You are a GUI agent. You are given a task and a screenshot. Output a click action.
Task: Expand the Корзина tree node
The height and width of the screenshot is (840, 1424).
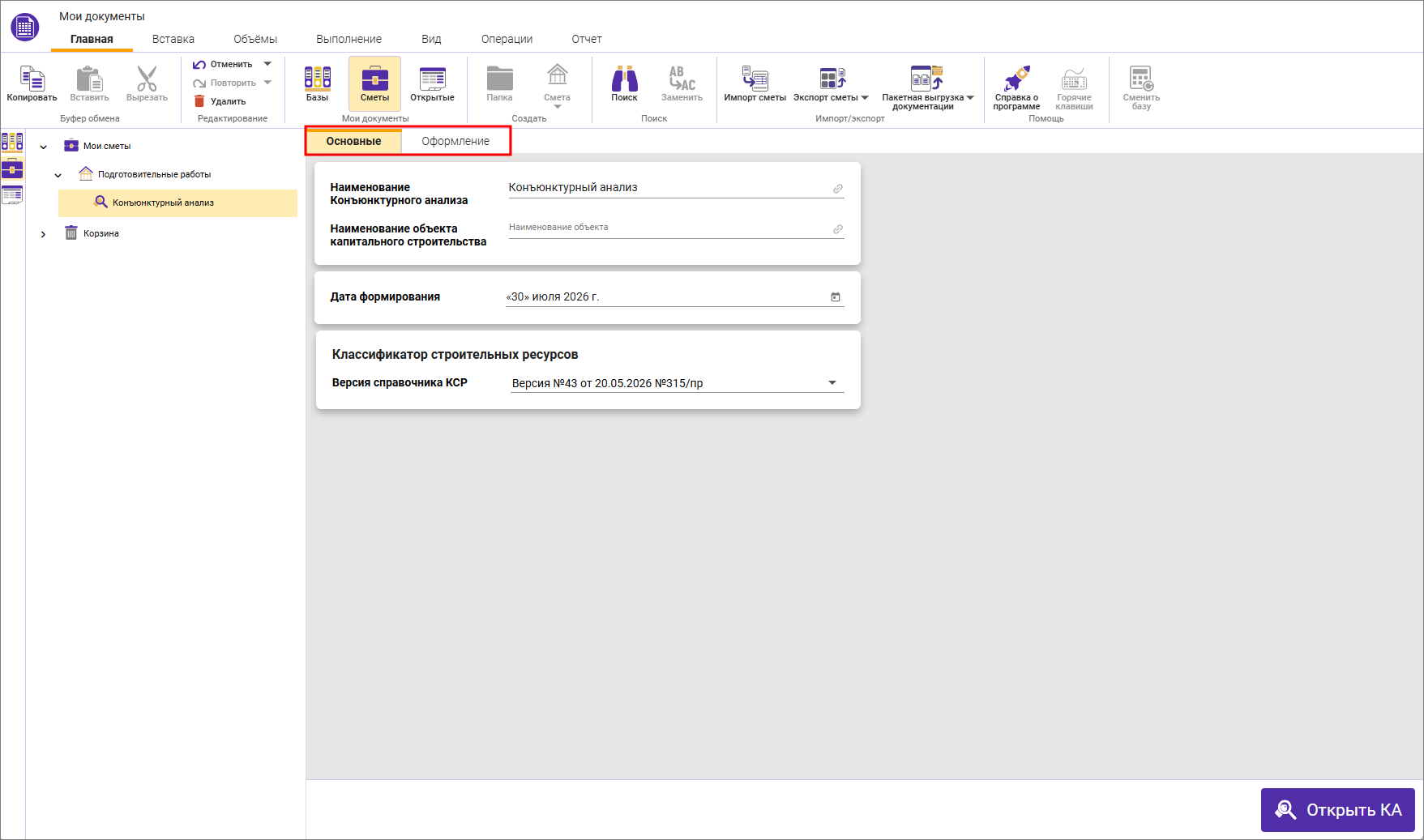[43, 234]
